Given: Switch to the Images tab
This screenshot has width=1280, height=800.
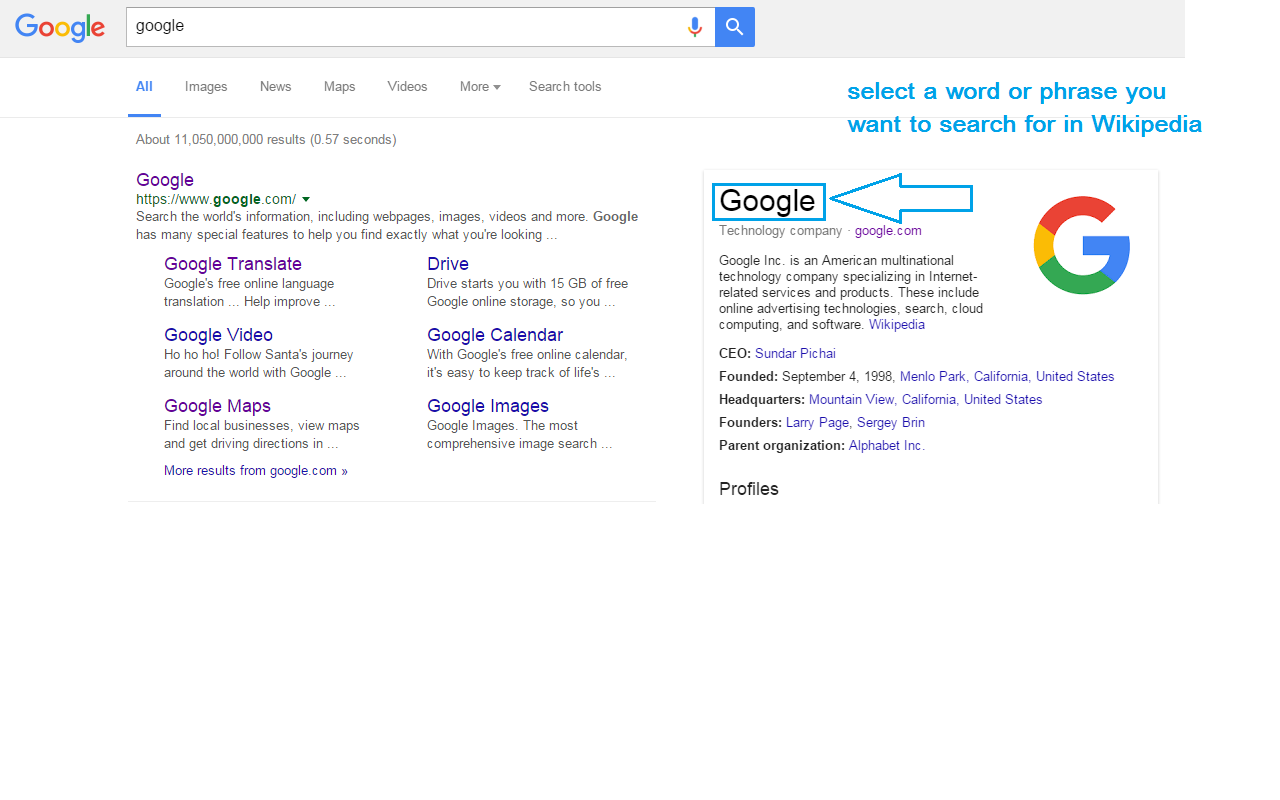Looking at the screenshot, I should pyautogui.click(x=206, y=87).
